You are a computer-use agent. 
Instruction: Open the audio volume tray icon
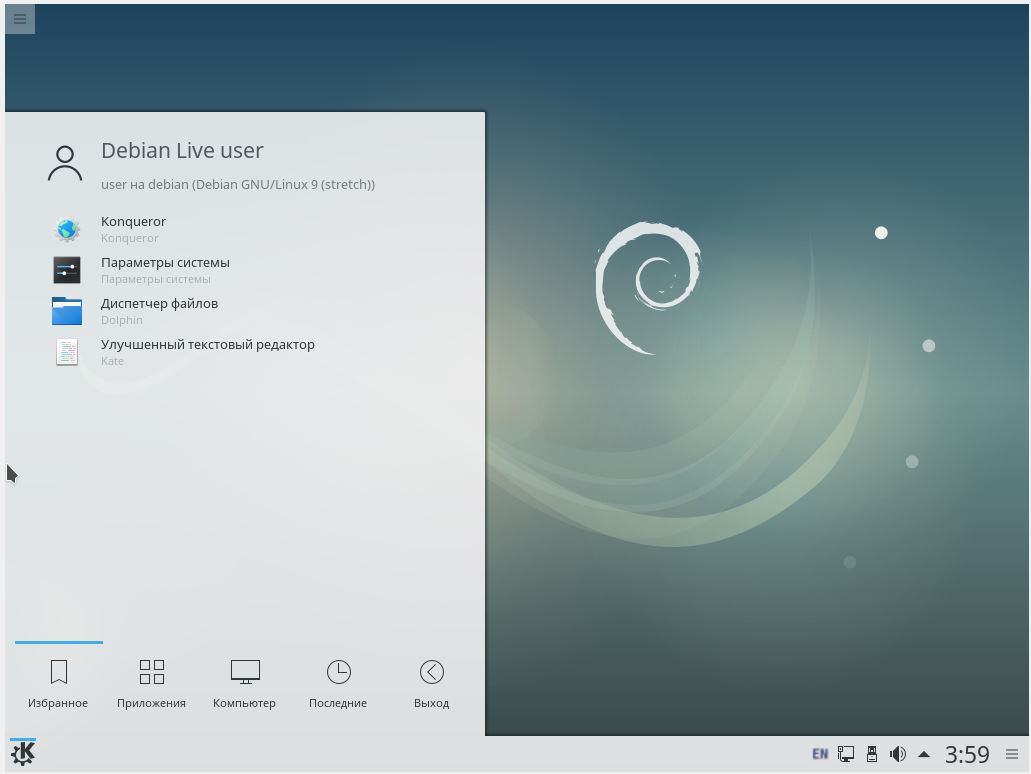[x=898, y=754]
